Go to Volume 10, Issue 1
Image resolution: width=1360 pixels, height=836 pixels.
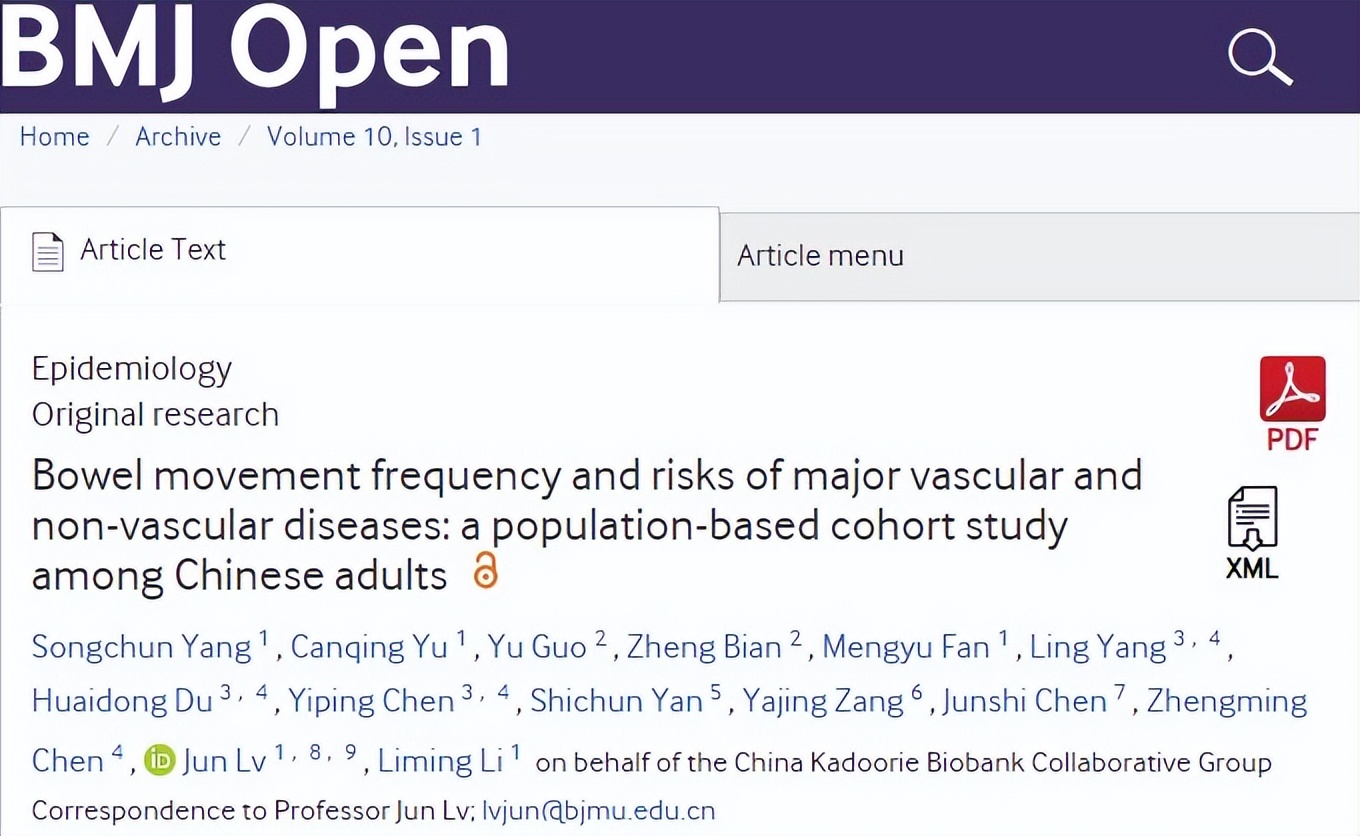[374, 137]
